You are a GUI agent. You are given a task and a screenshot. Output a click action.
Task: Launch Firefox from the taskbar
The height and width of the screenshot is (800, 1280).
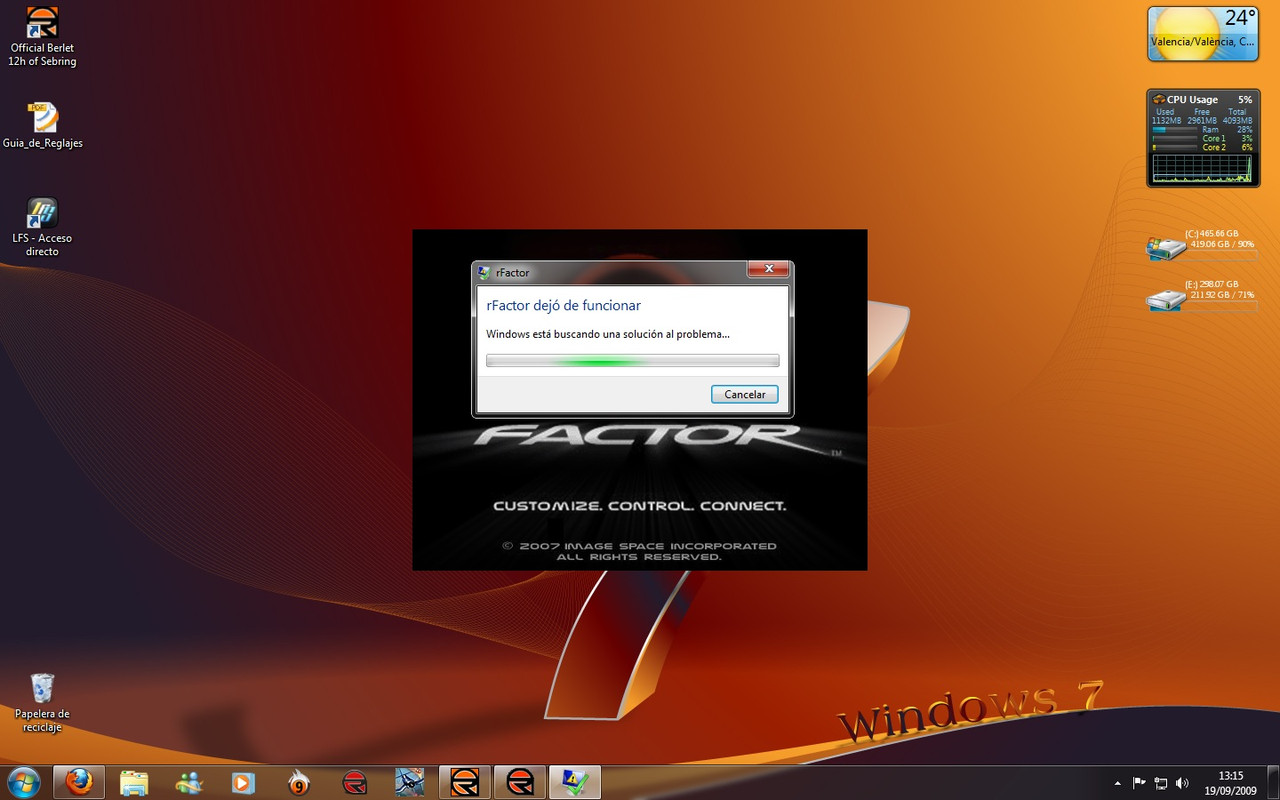[x=79, y=781]
